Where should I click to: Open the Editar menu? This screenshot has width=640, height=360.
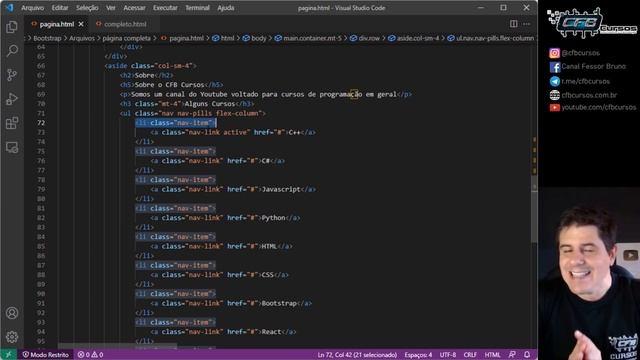point(60,8)
